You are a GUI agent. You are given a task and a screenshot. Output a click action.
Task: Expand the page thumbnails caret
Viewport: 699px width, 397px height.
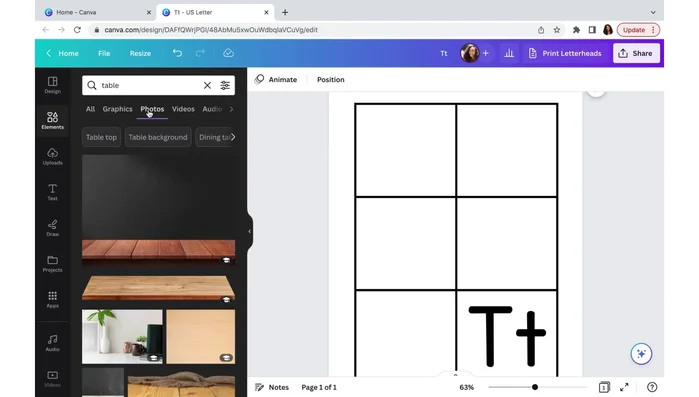pyautogui.click(x=455, y=375)
